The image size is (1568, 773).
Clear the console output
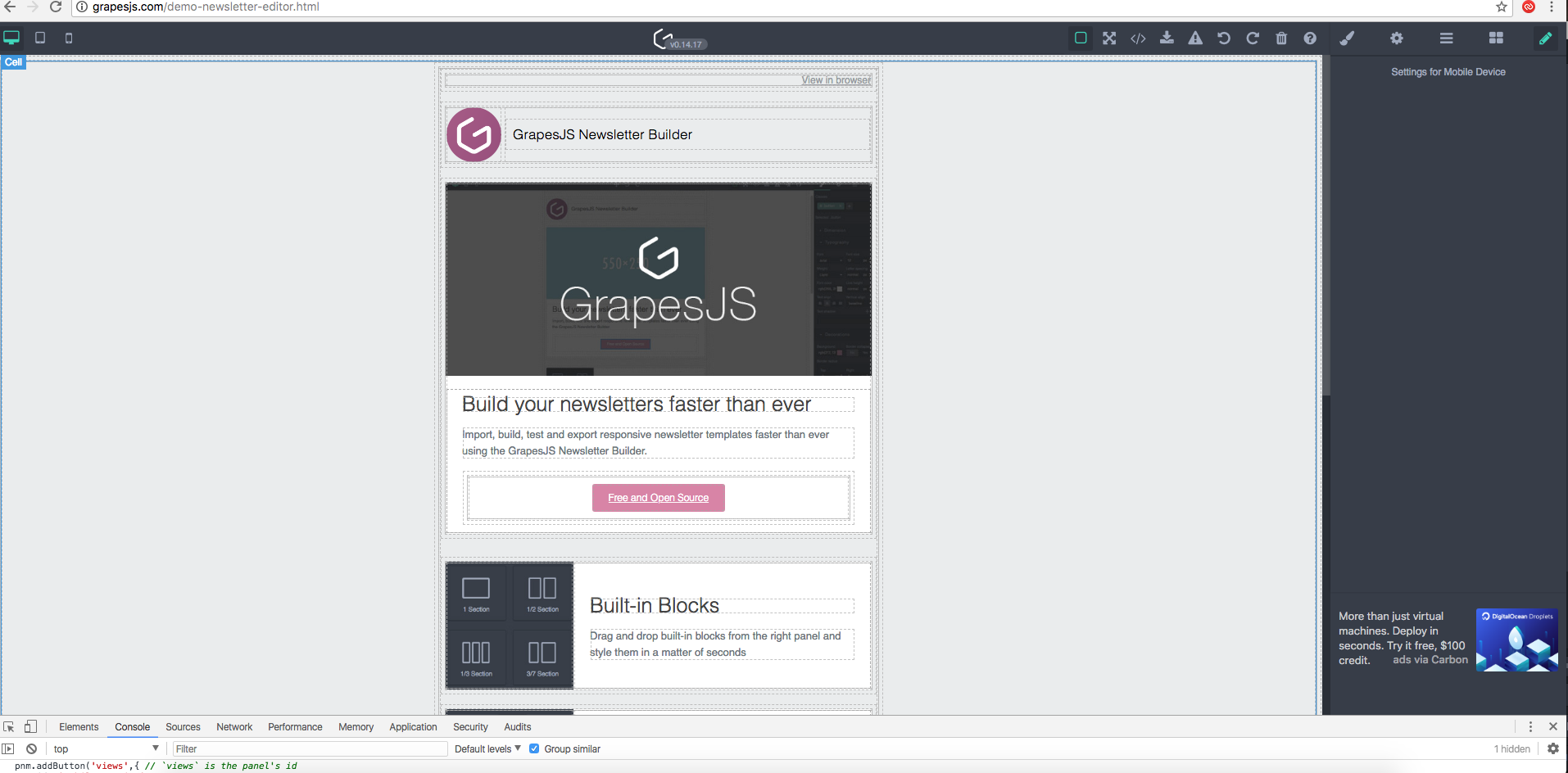coord(31,748)
